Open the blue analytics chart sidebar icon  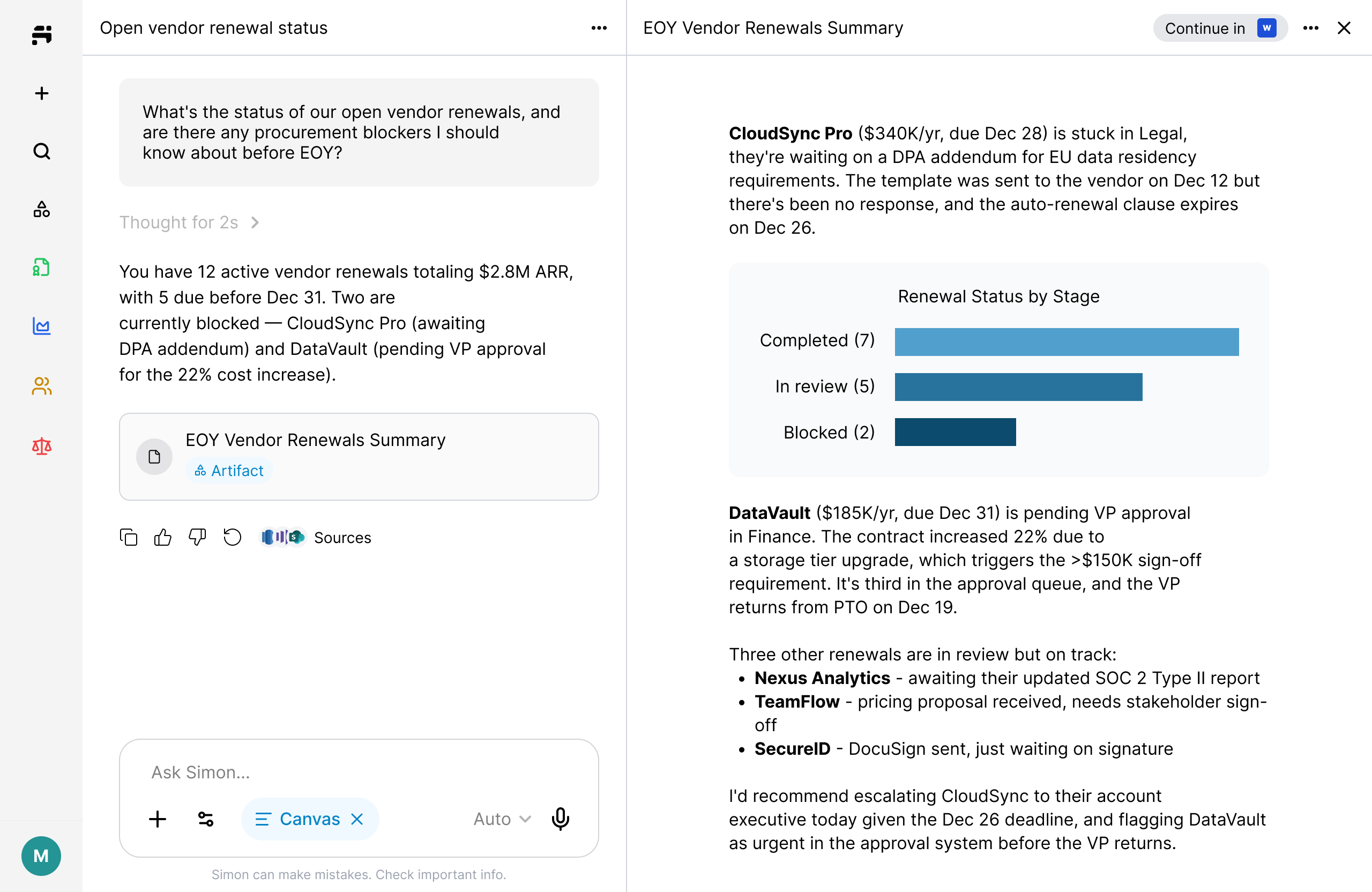(41, 326)
